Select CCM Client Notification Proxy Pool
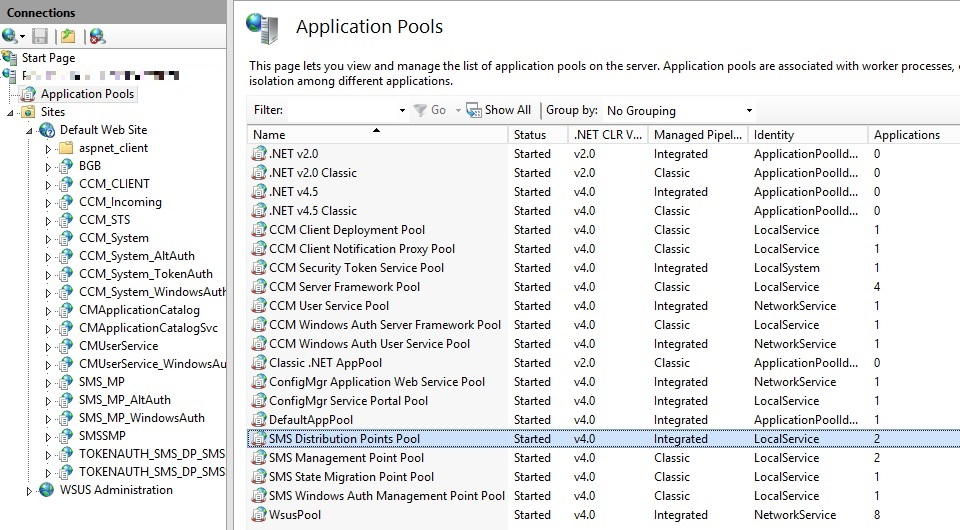 [x=604, y=249]
